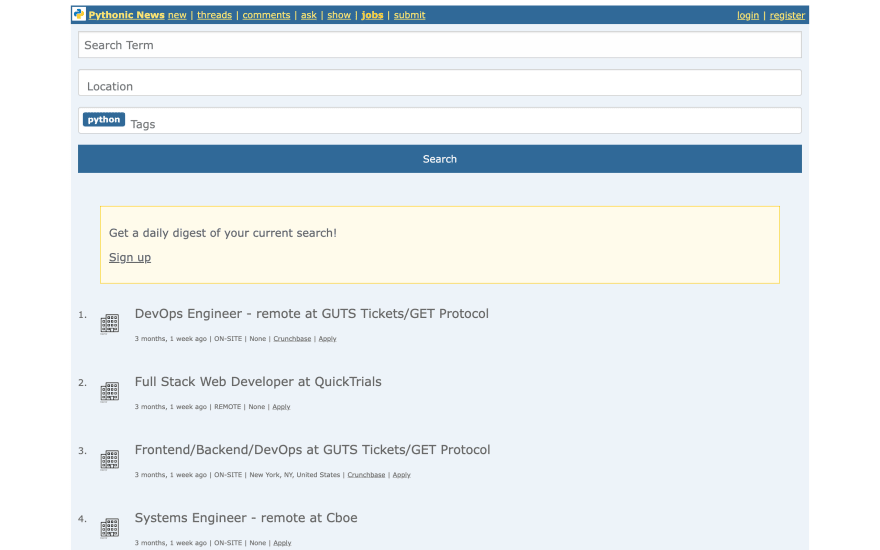The width and height of the screenshot is (880, 550).
Task: Click the register link
Action: coord(787,15)
